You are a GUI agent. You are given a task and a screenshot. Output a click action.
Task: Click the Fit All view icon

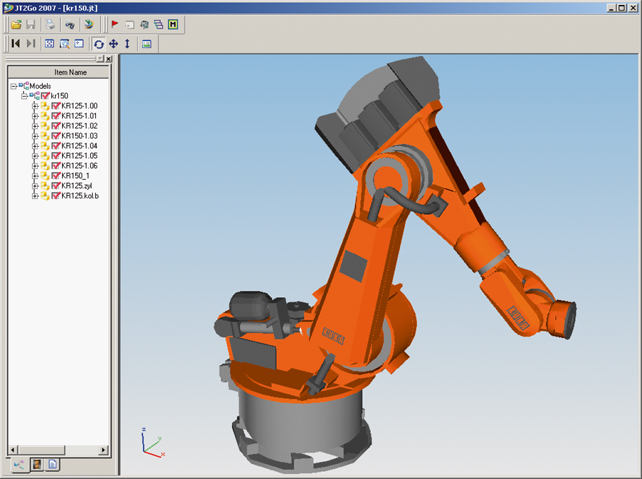tap(50, 43)
